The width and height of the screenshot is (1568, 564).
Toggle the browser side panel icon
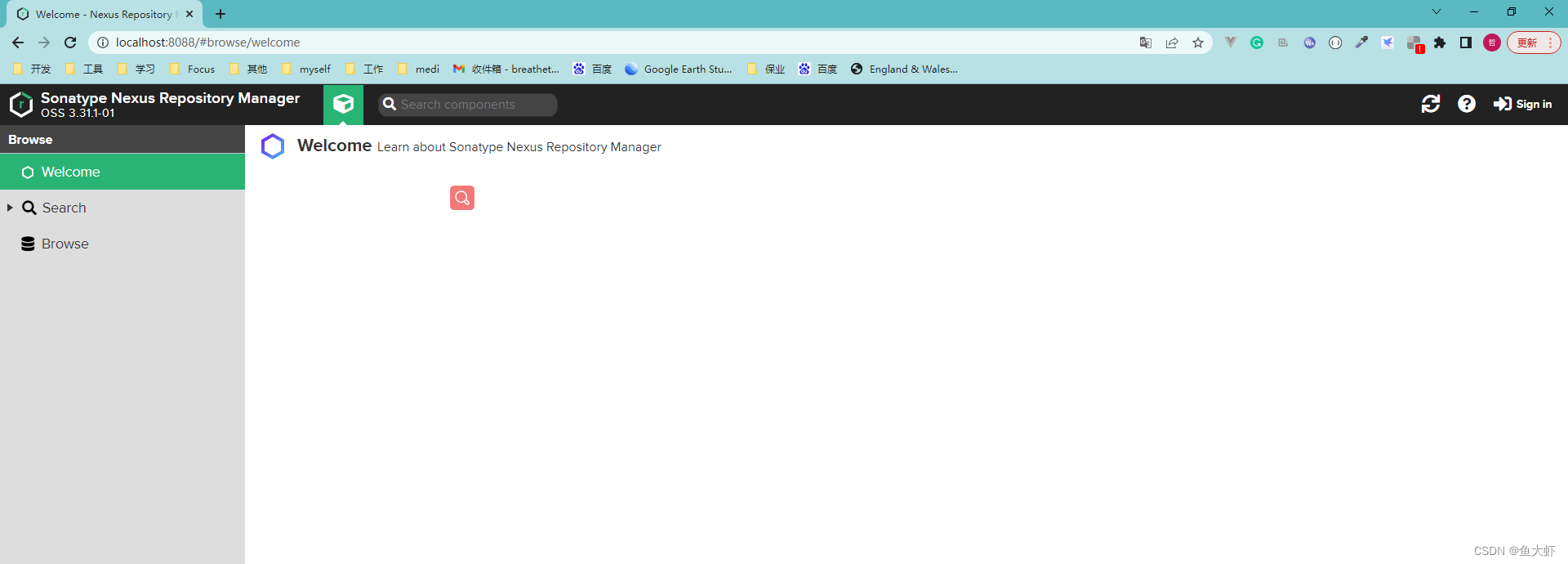click(1466, 43)
